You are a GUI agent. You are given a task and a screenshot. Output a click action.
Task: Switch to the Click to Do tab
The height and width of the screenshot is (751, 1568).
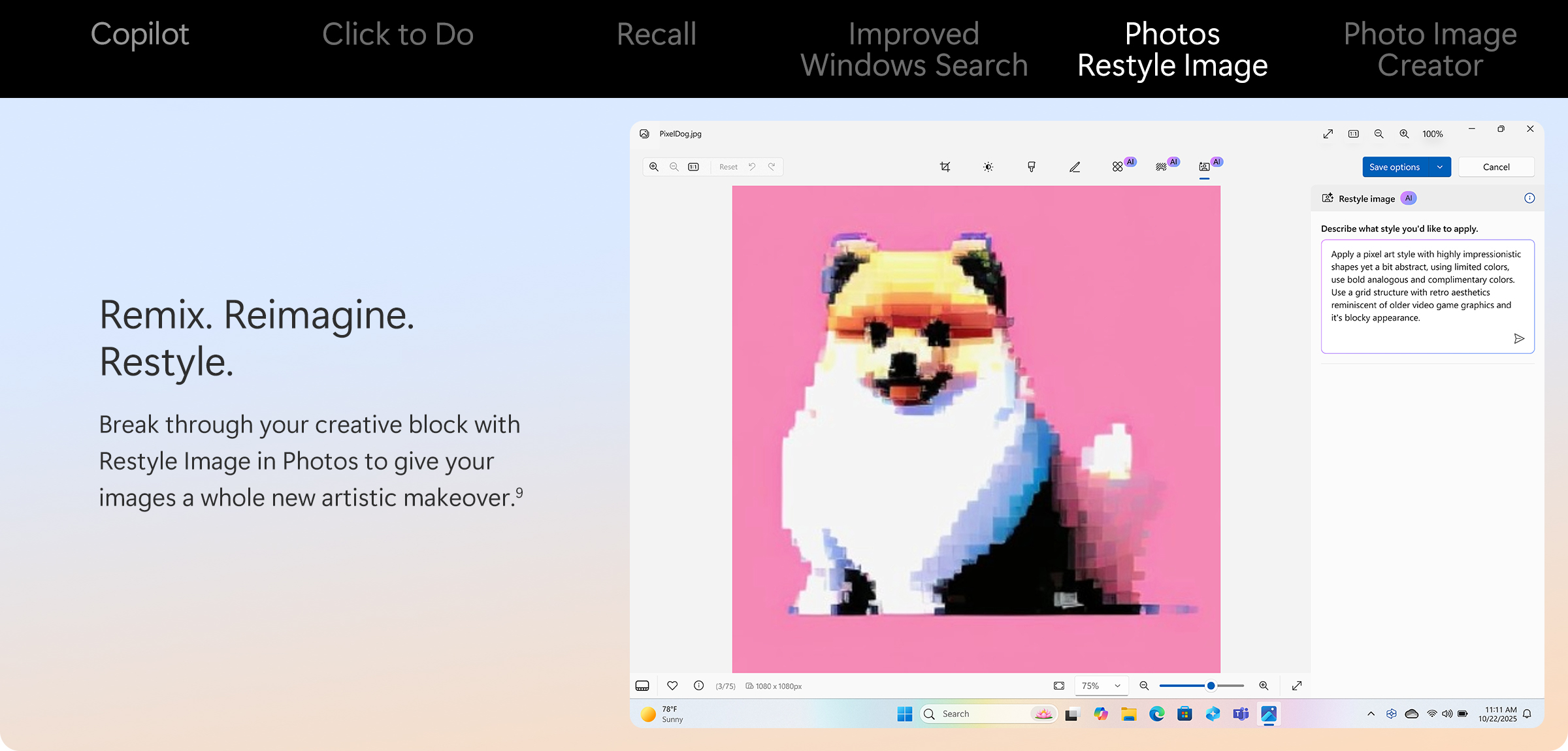(x=398, y=34)
